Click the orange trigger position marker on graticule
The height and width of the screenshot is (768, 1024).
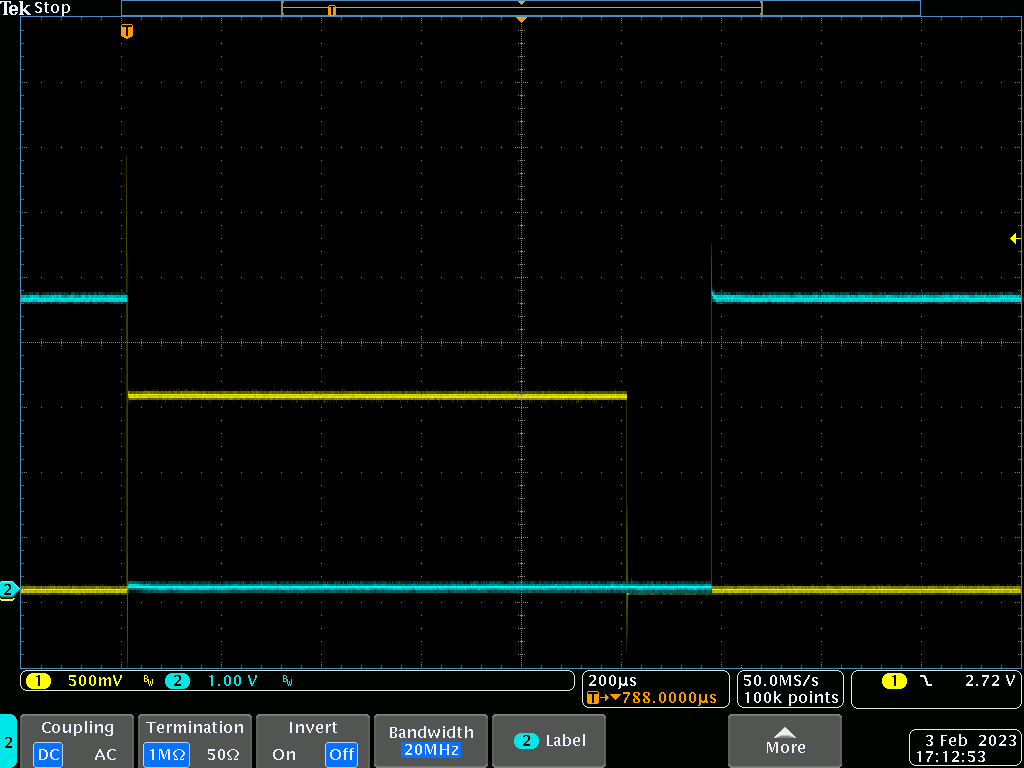(126, 32)
